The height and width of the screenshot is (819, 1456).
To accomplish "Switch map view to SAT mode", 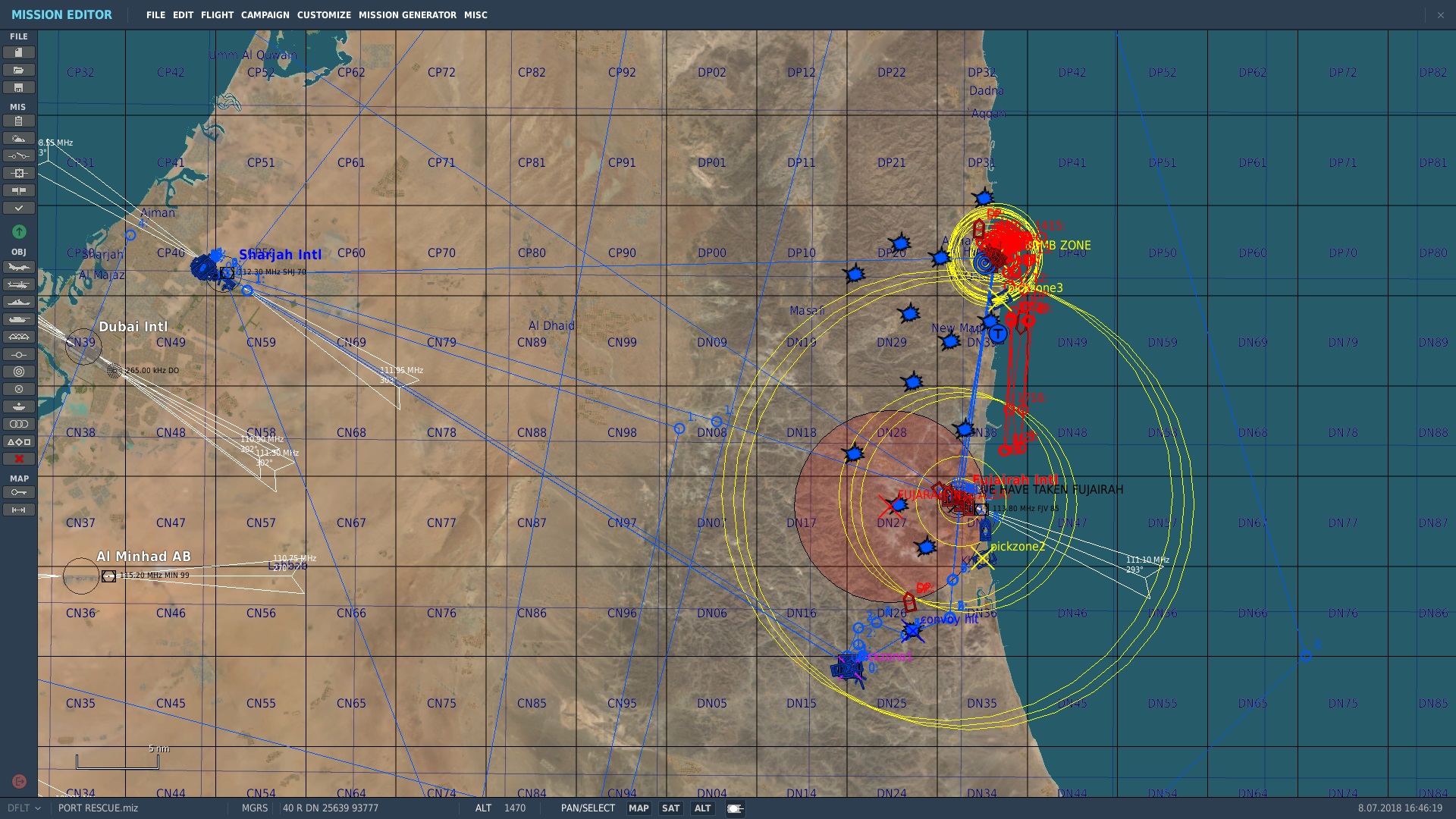I will pyautogui.click(x=670, y=808).
